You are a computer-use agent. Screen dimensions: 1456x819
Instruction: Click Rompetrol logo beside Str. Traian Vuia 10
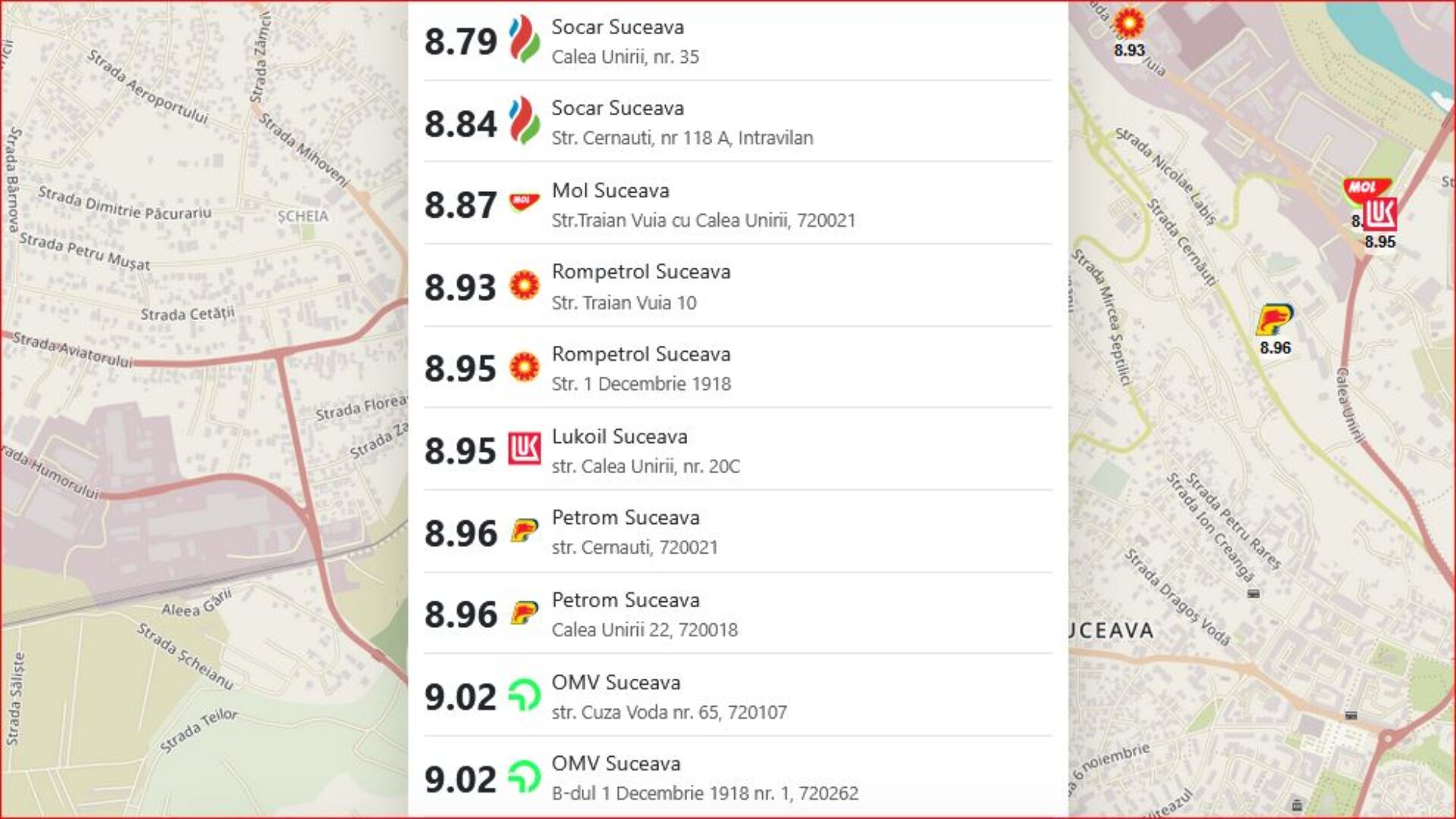point(524,285)
